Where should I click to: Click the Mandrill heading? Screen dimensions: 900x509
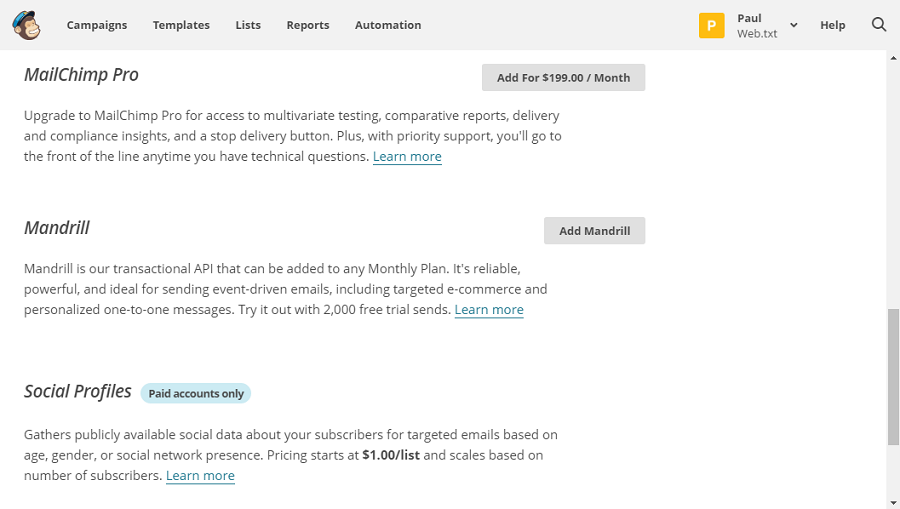[x=57, y=228]
